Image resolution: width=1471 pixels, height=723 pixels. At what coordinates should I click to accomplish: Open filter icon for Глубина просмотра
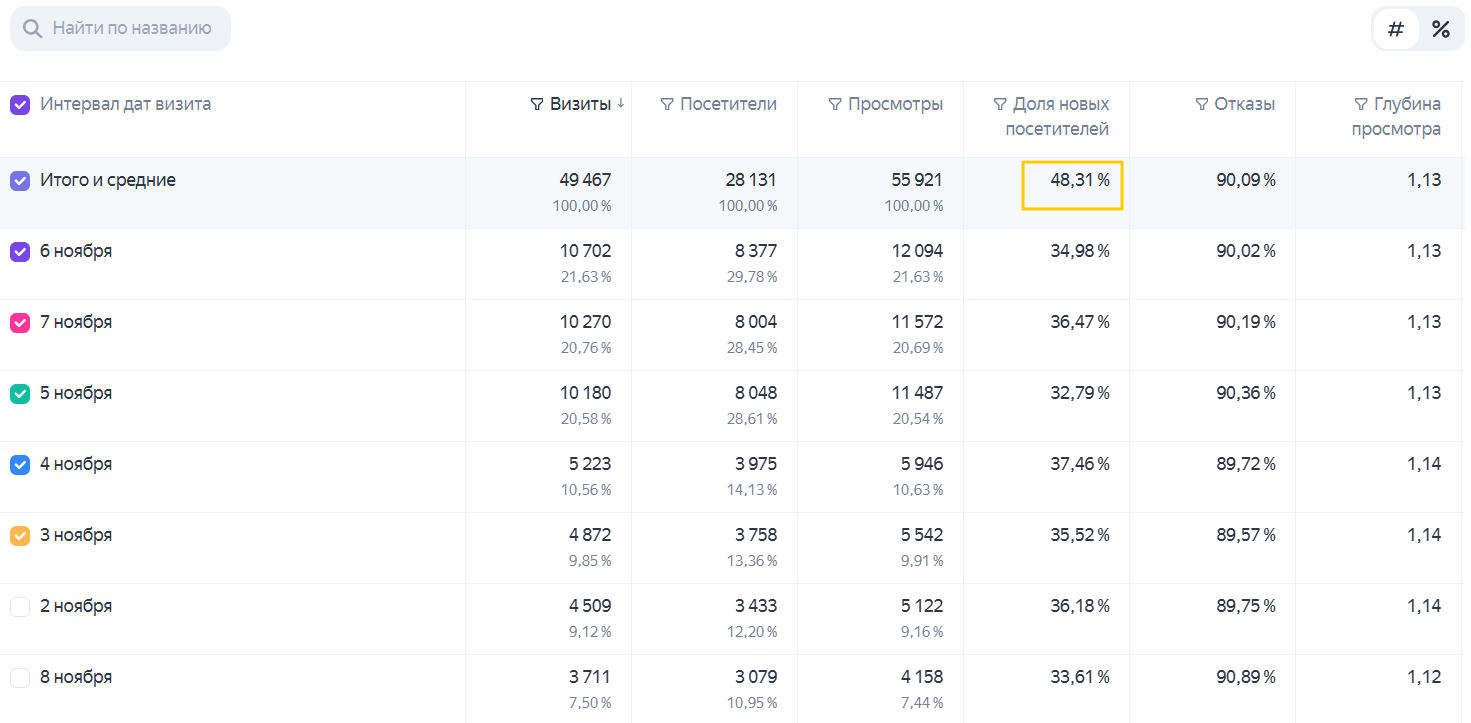1360,104
